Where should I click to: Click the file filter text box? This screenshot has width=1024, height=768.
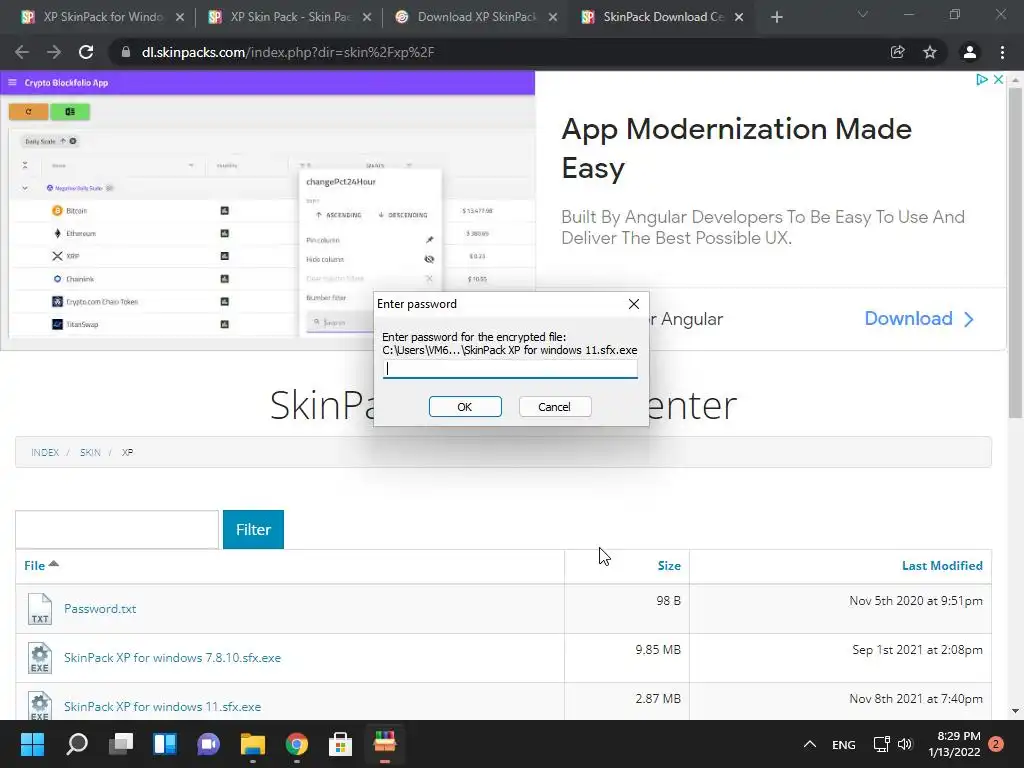tap(117, 530)
